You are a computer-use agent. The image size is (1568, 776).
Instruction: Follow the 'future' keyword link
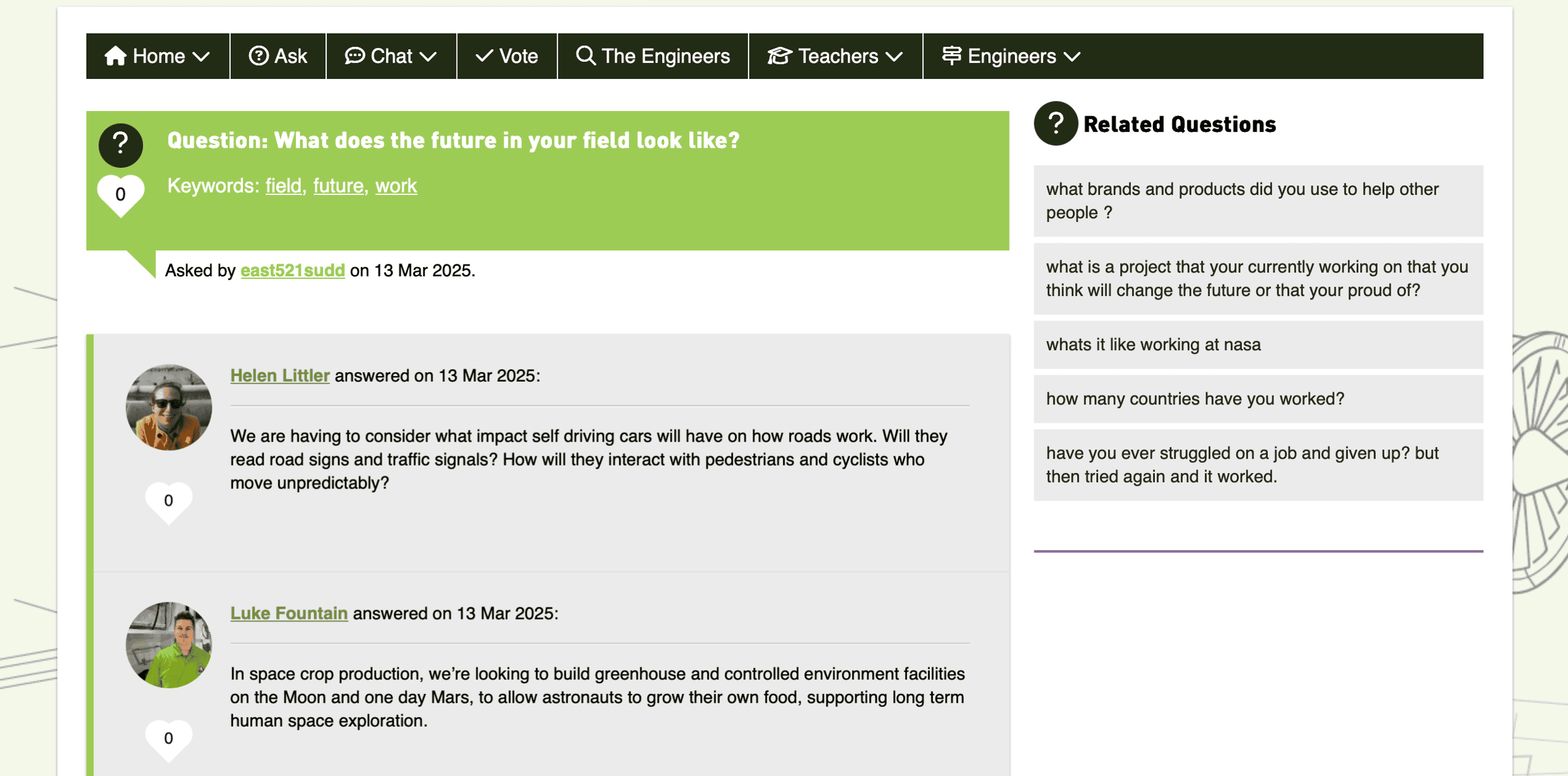pos(339,186)
